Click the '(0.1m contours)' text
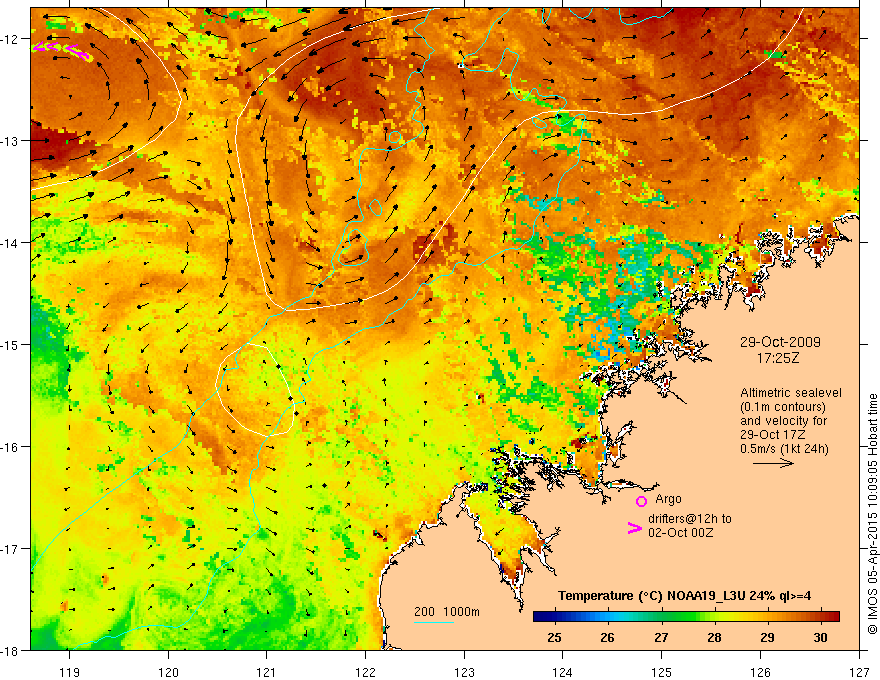880x680 pixels. pos(783,407)
